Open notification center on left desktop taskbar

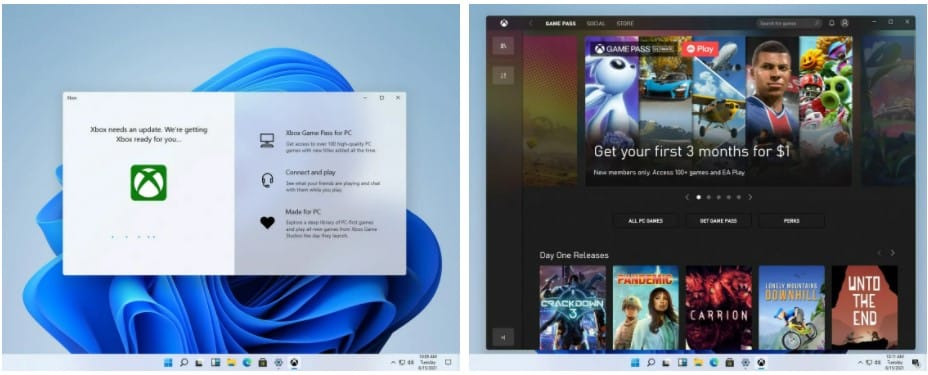(x=448, y=362)
